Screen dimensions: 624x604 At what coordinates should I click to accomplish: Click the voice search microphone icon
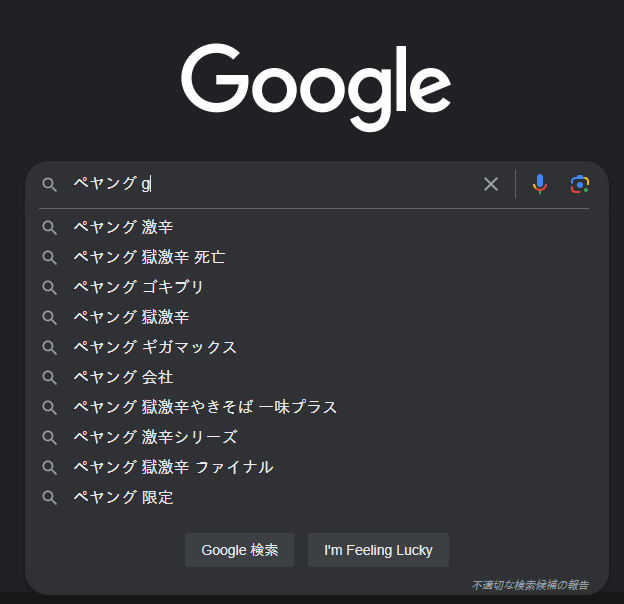click(540, 184)
